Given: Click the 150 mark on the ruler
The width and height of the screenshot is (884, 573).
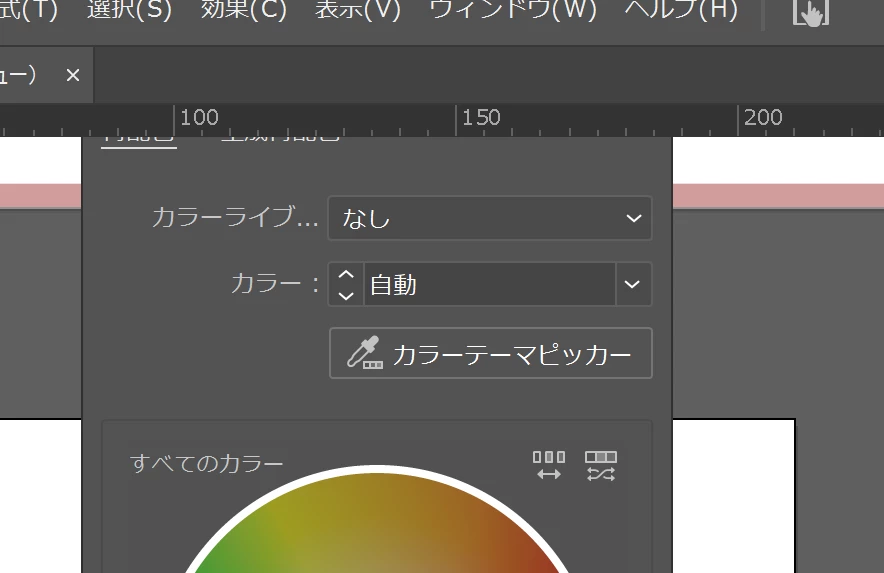Looking at the screenshot, I should pos(481,117).
